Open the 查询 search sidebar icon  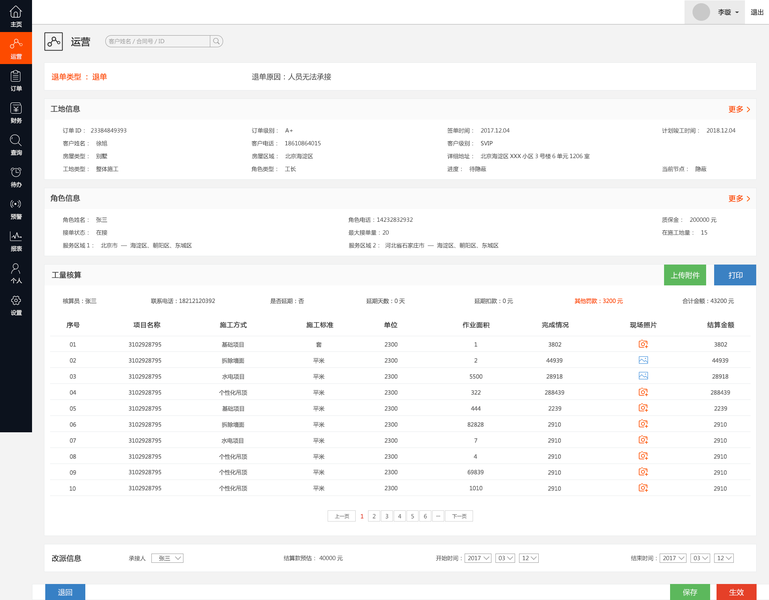(16, 144)
